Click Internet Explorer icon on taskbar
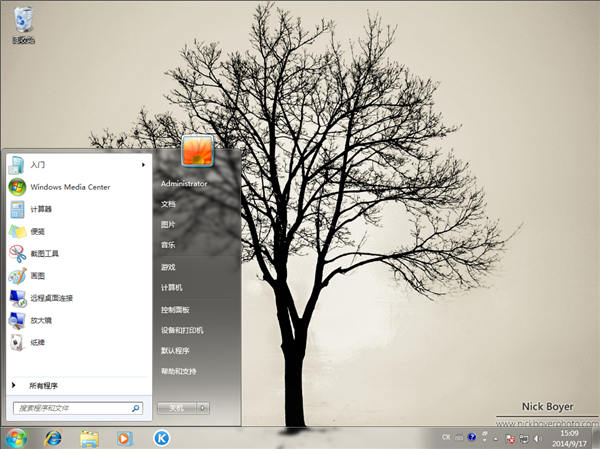This screenshot has width=600, height=449. (53, 438)
